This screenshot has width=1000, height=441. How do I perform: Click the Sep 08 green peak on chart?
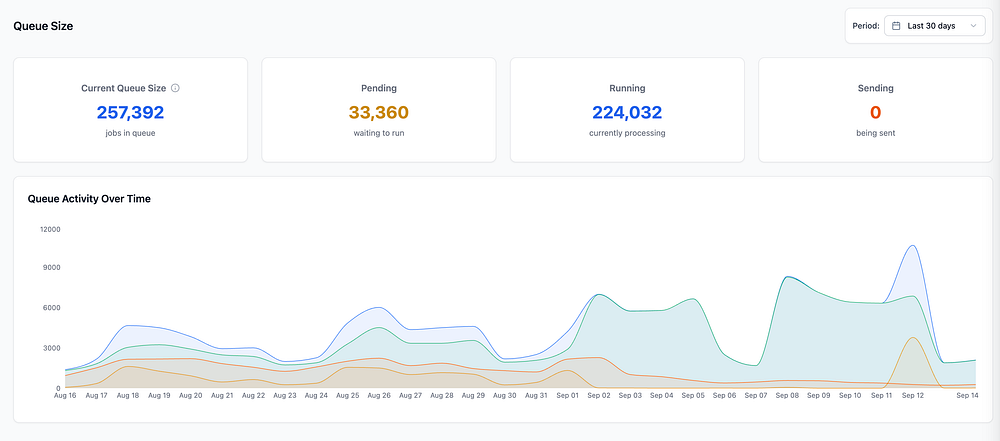[x=789, y=276]
